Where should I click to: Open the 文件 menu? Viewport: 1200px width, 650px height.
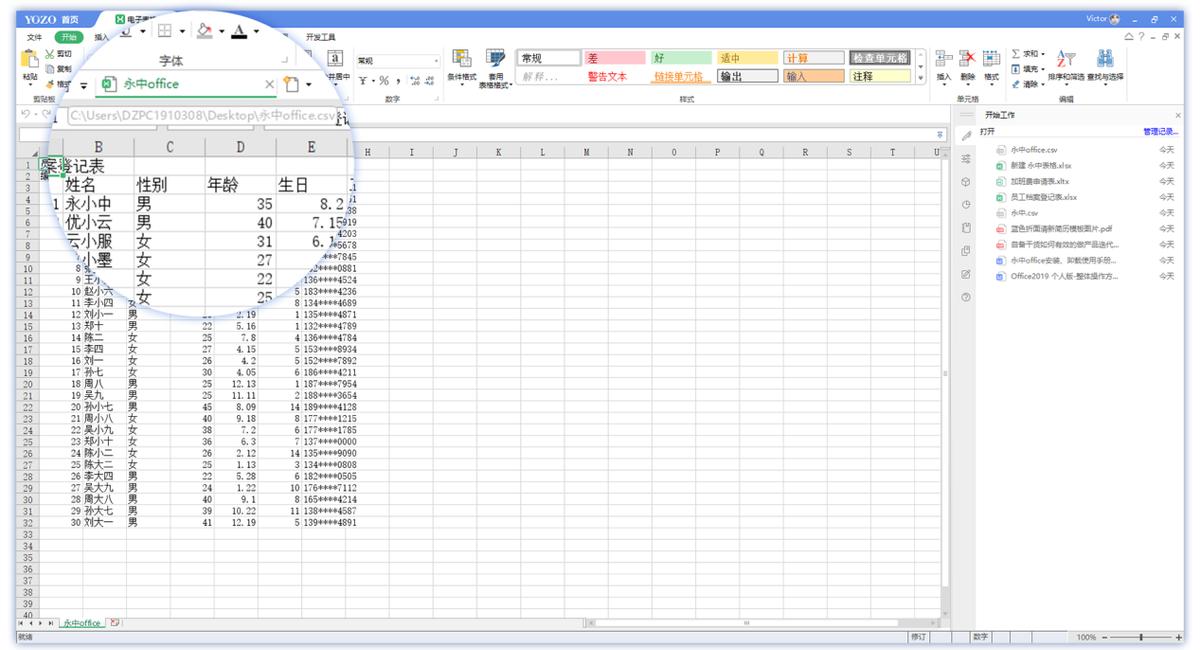click(x=34, y=36)
